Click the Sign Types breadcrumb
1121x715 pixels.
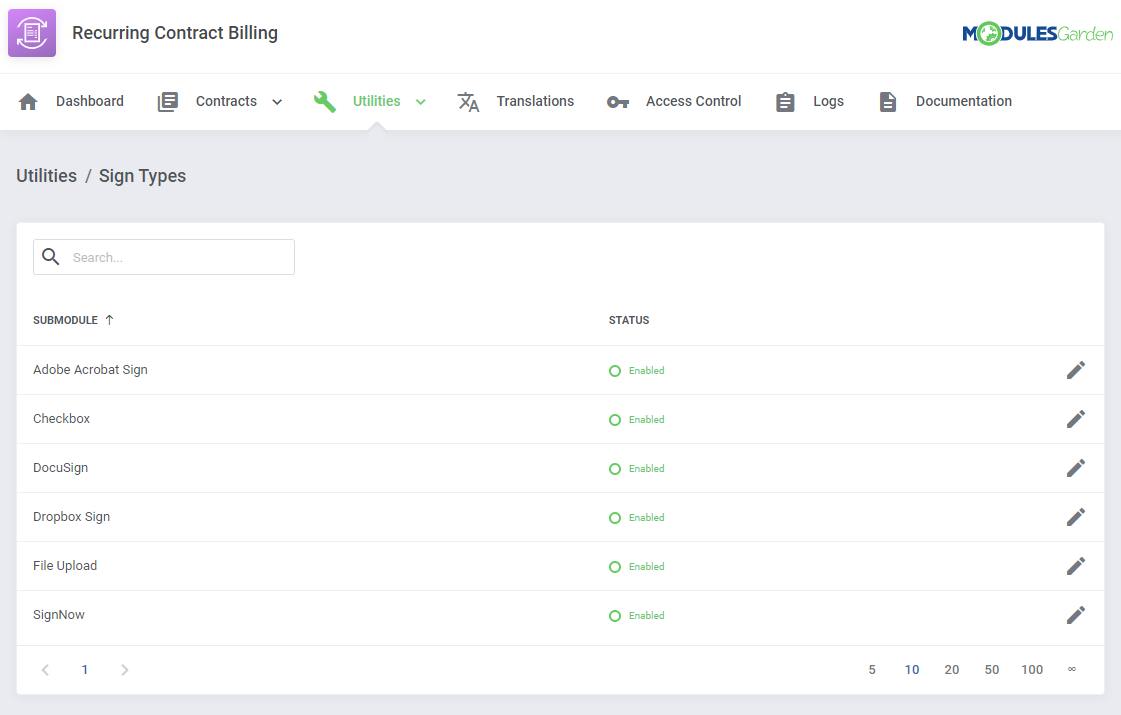(x=142, y=176)
